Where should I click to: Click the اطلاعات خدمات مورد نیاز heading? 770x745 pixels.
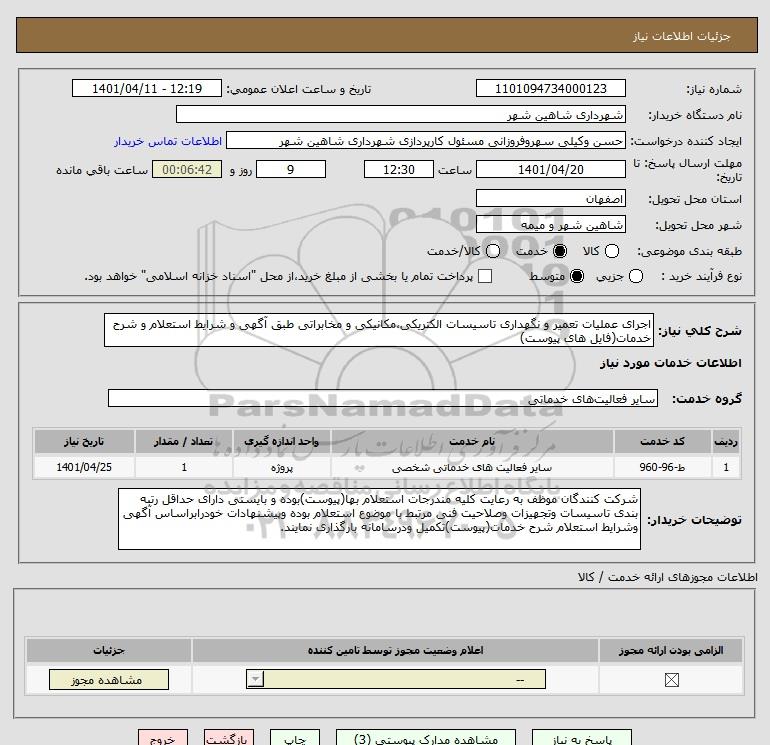[x=670, y=363]
